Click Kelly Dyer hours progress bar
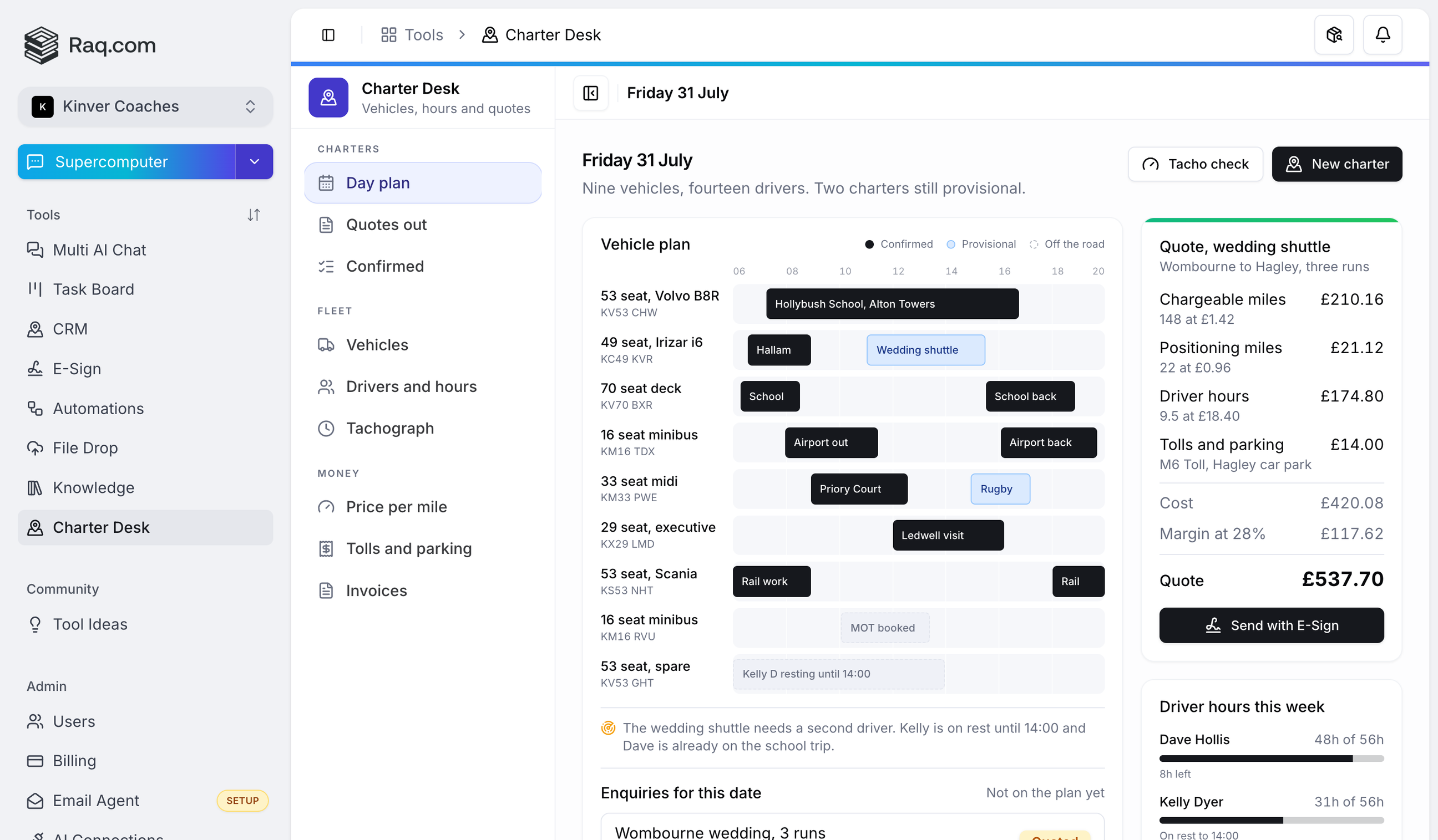1438x840 pixels. tap(1271, 821)
